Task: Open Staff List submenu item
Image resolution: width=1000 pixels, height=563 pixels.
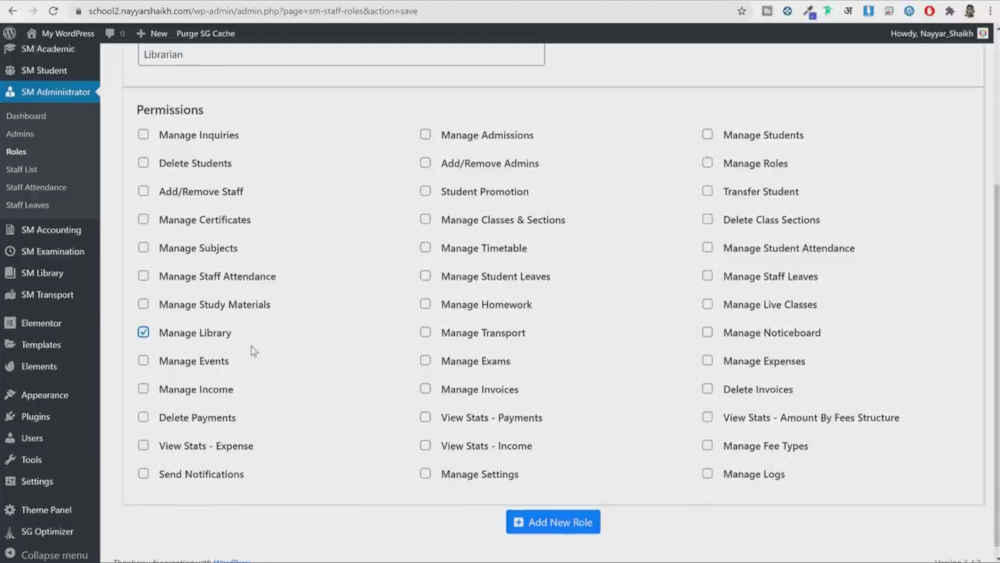Action: coord(21,170)
